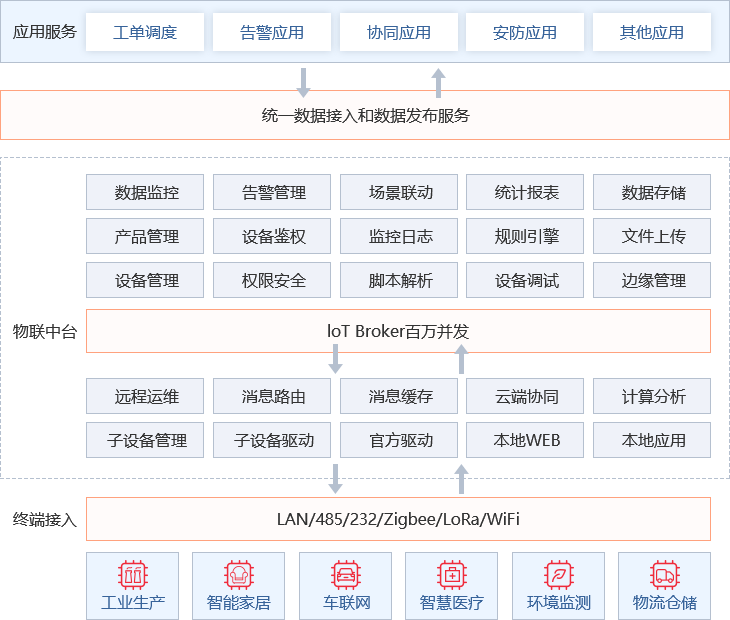This screenshot has height=620, width=730.
Task: Select the 消息路由 module
Action: (x=272, y=396)
